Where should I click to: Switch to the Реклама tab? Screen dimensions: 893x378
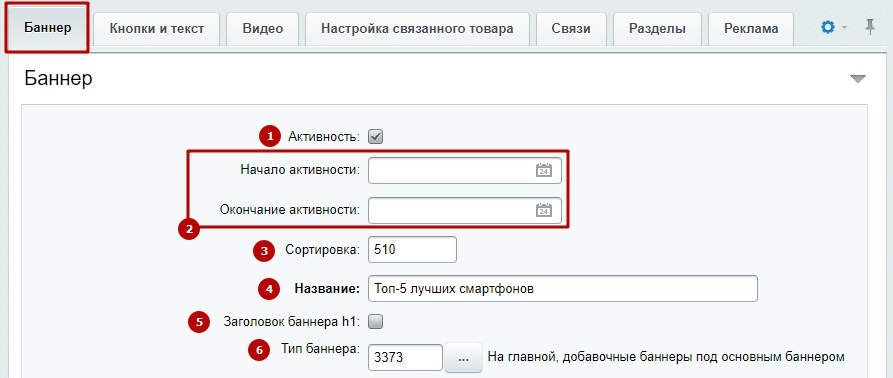tap(751, 28)
